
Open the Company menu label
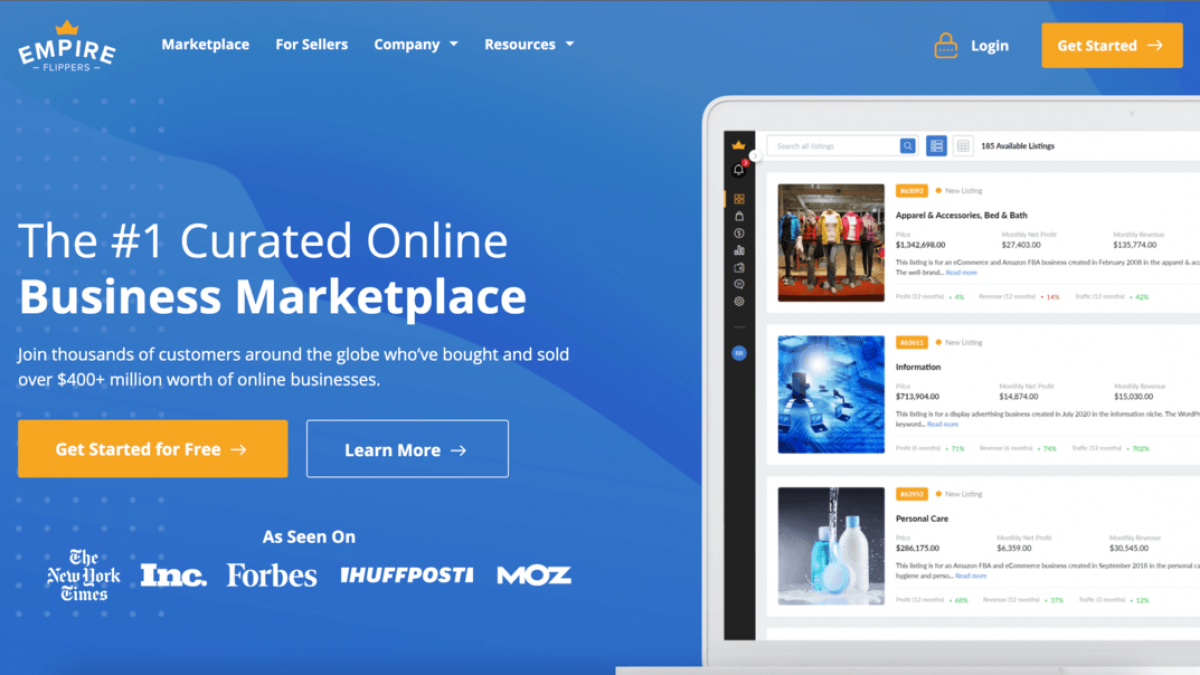[407, 44]
